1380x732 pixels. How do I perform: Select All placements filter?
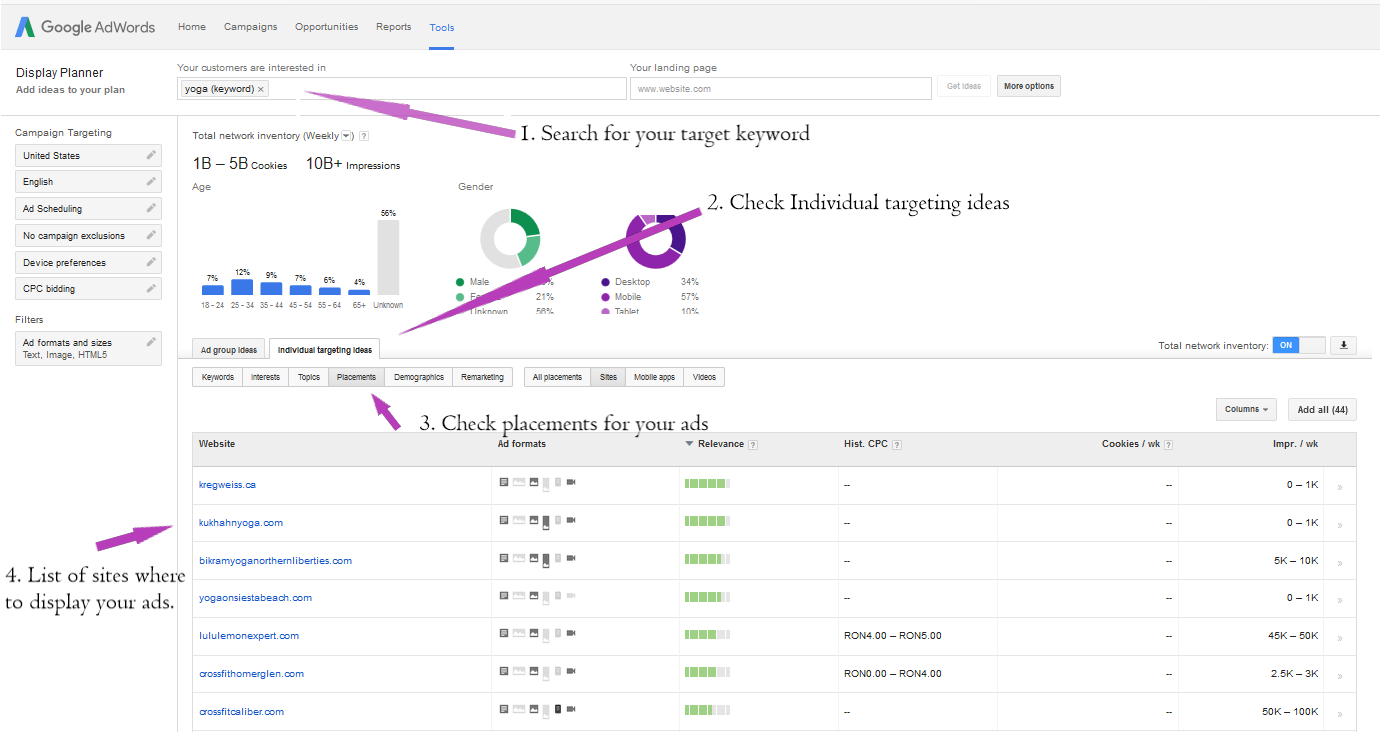557,377
